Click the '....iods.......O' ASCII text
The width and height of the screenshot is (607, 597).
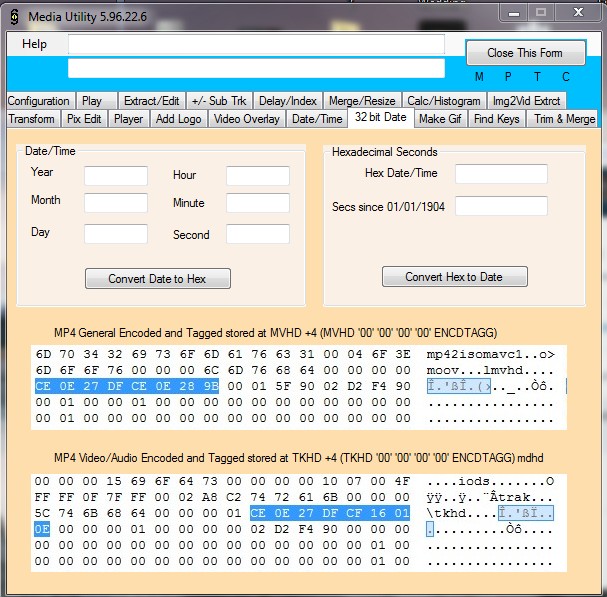coord(490,481)
